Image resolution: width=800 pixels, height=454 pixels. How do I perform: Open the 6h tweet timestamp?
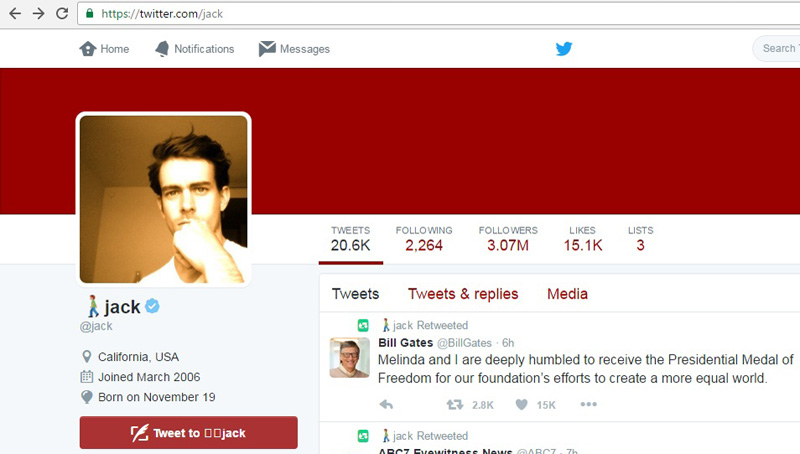pos(508,343)
